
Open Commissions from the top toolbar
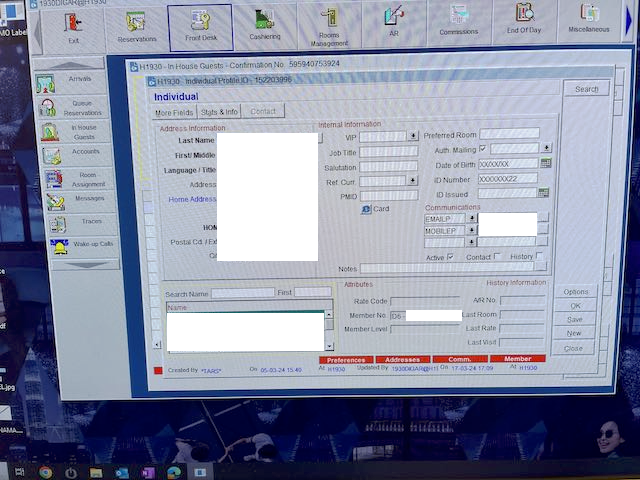pos(458,22)
